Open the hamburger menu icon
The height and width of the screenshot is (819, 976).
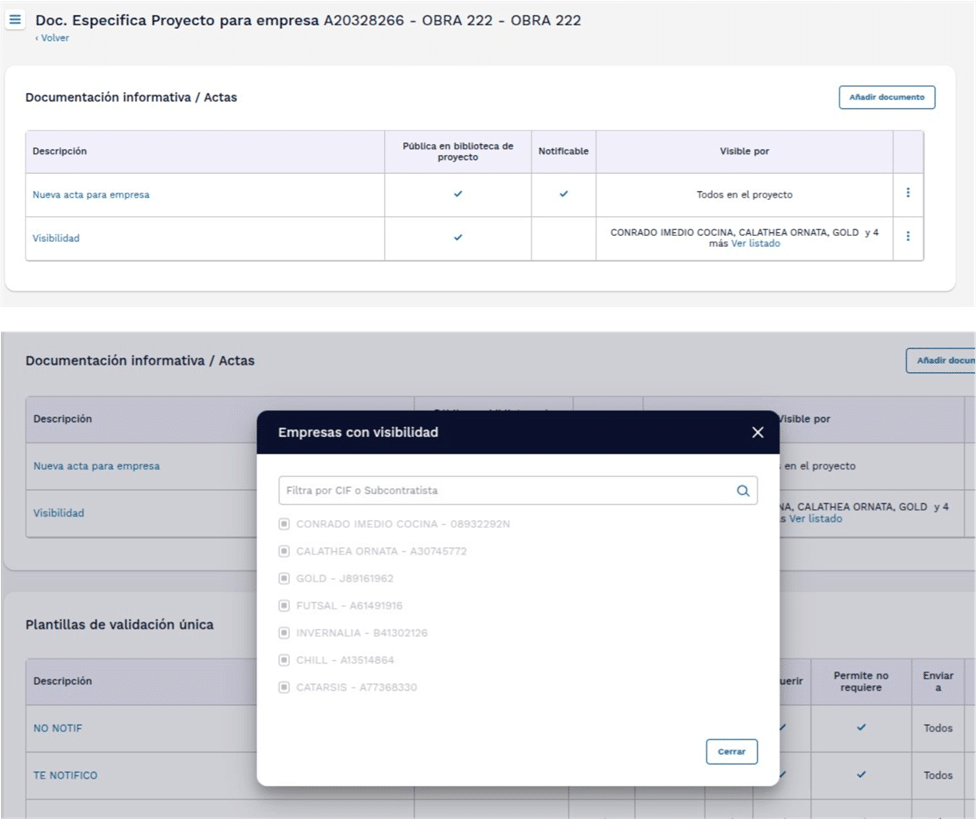point(15,20)
